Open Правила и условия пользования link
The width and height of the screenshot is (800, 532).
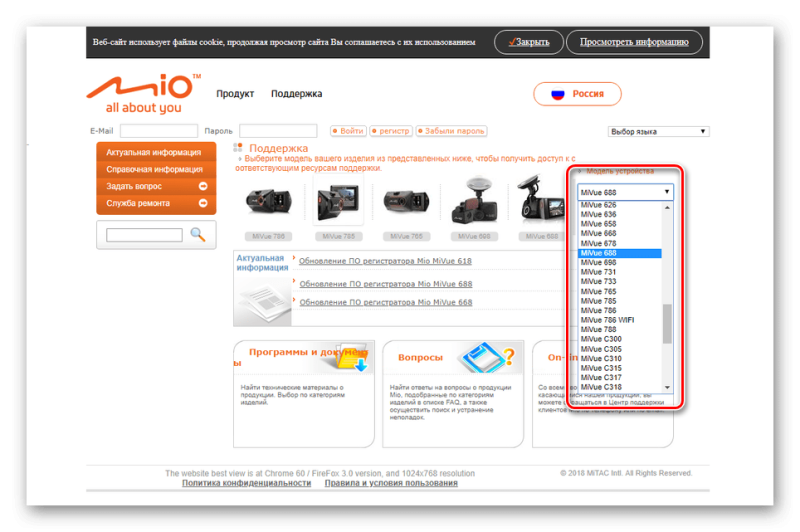391,483
